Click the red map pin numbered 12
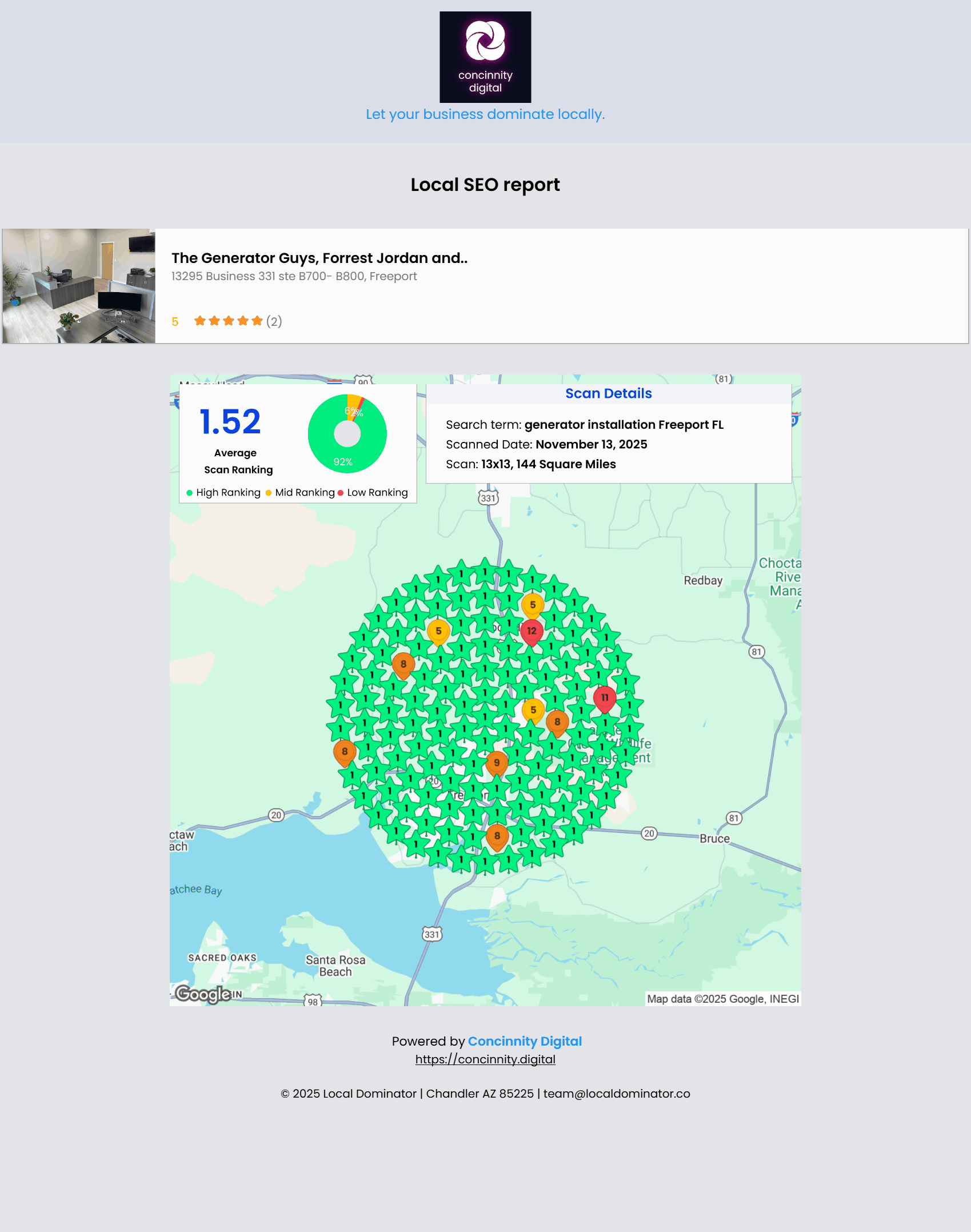Image resolution: width=971 pixels, height=1232 pixels. point(532,632)
